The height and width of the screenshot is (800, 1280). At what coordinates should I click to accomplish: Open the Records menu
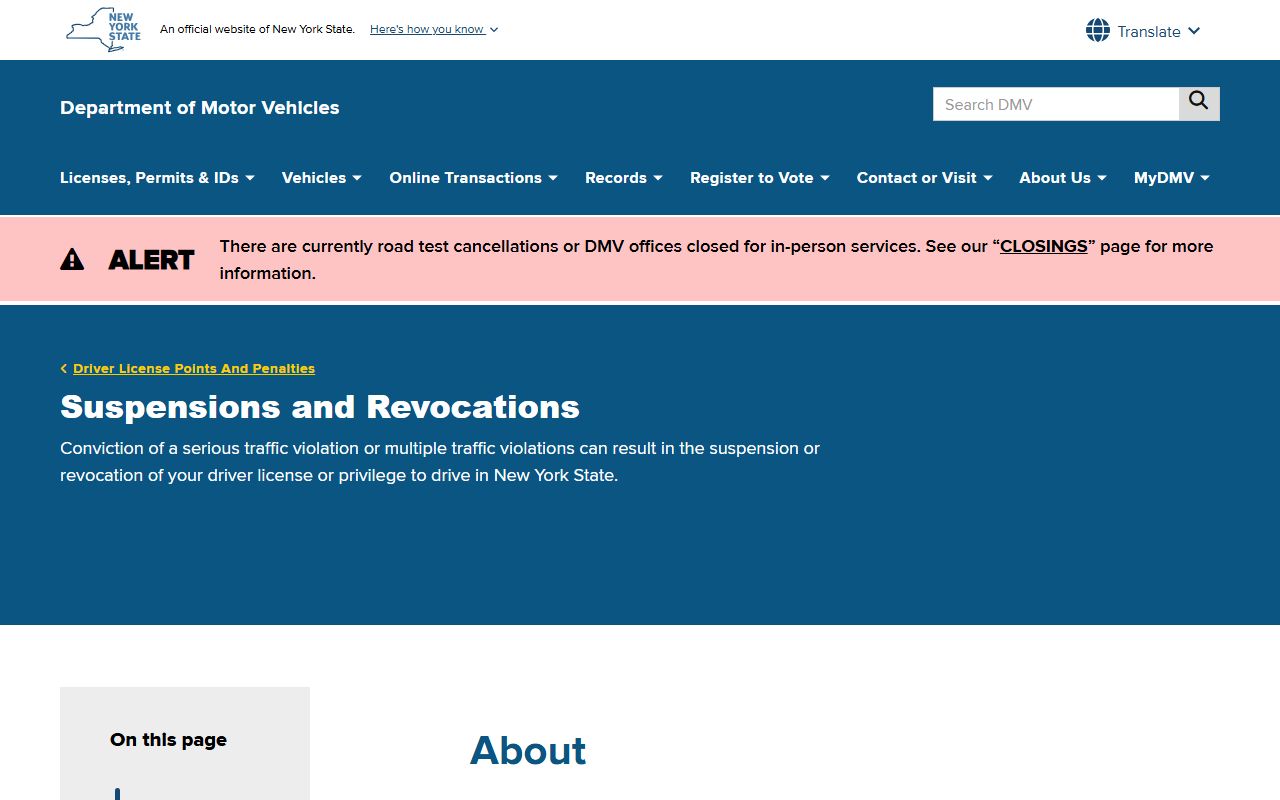coord(624,178)
